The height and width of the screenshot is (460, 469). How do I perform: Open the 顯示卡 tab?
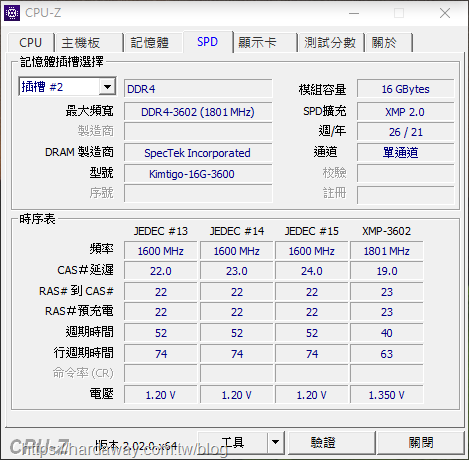265,43
